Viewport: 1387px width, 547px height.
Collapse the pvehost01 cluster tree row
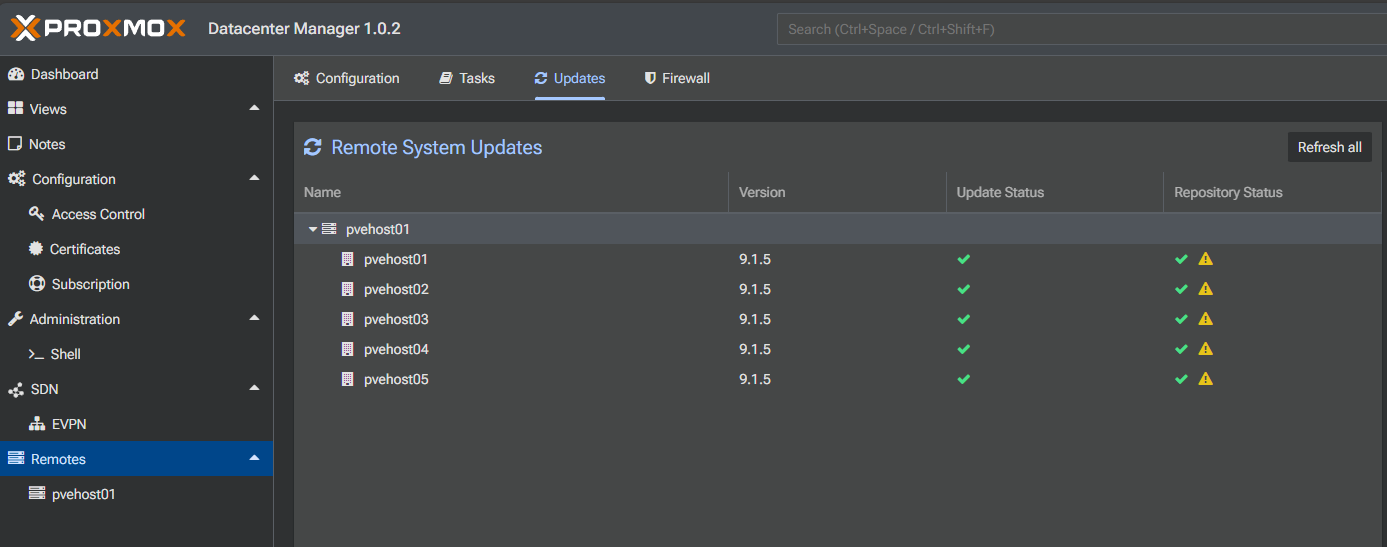[313, 229]
